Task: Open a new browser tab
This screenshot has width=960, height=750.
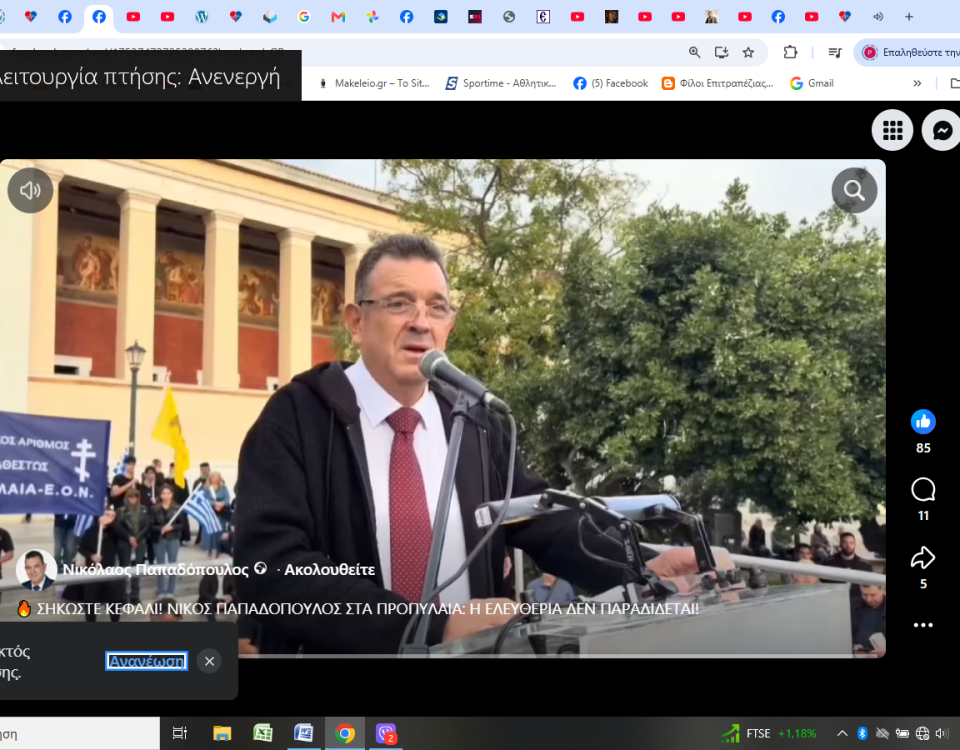Action: coord(909,17)
